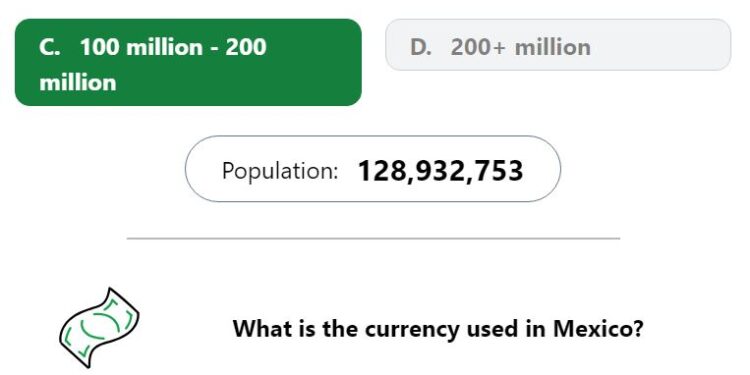
Task: Click the bottom-left corner of the banknote icon
Action: pyautogui.click(x=70, y=354)
